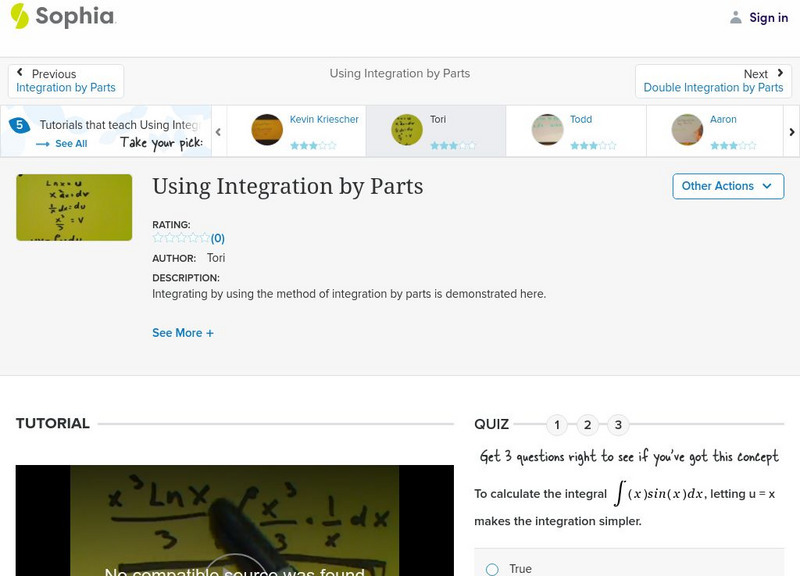
Task: Click the Sophia logo
Action: [60, 17]
